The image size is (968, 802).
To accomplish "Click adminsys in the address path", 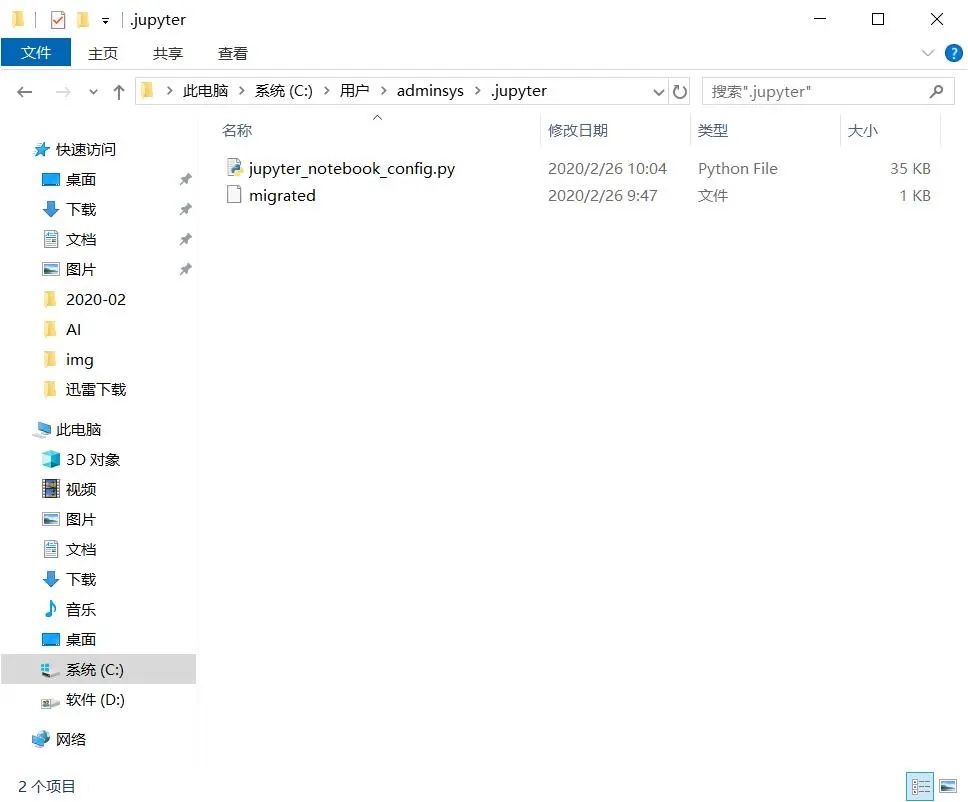I will pos(430,91).
